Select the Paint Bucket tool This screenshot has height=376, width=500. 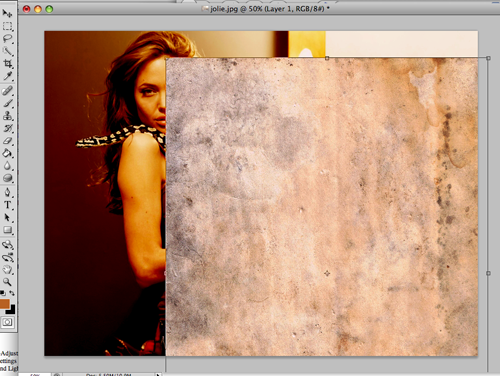pos(7,153)
